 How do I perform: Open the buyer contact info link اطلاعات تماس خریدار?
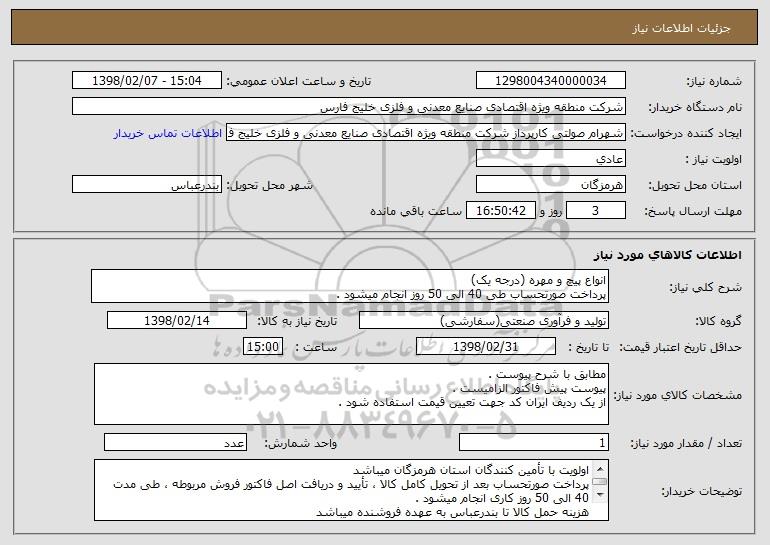pyautogui.click(x=168, y=134)
